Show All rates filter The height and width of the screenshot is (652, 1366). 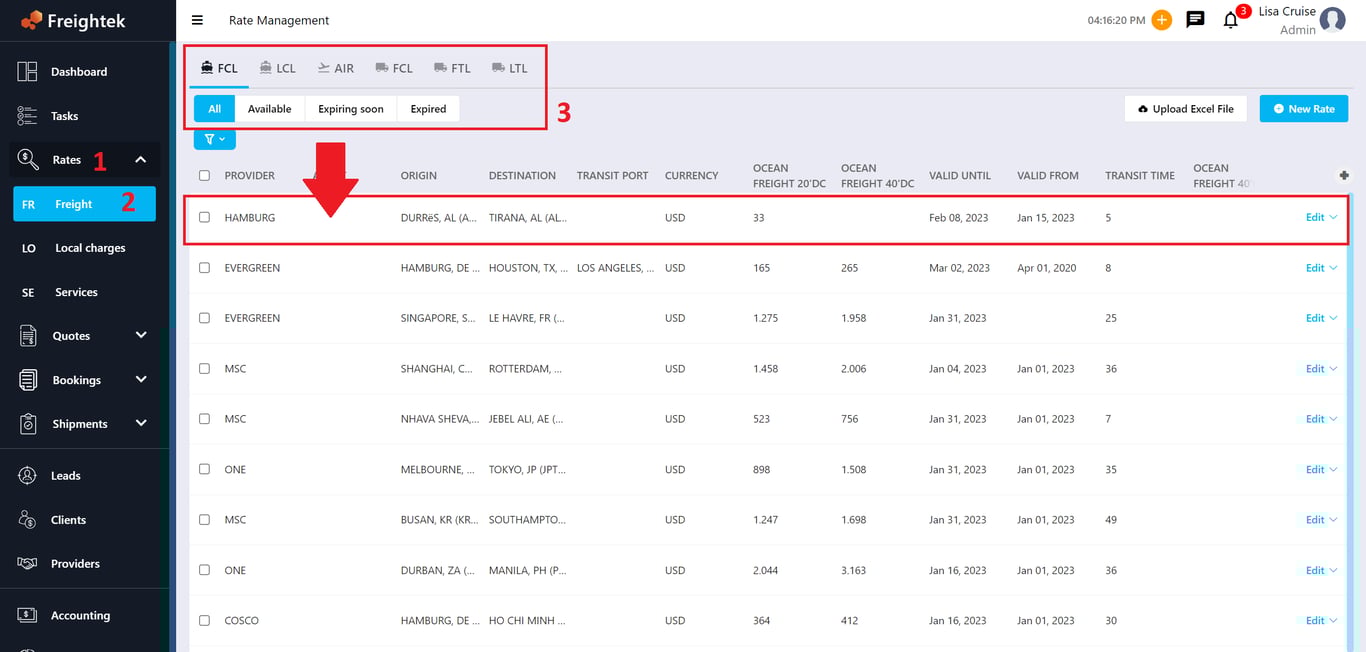214,109
